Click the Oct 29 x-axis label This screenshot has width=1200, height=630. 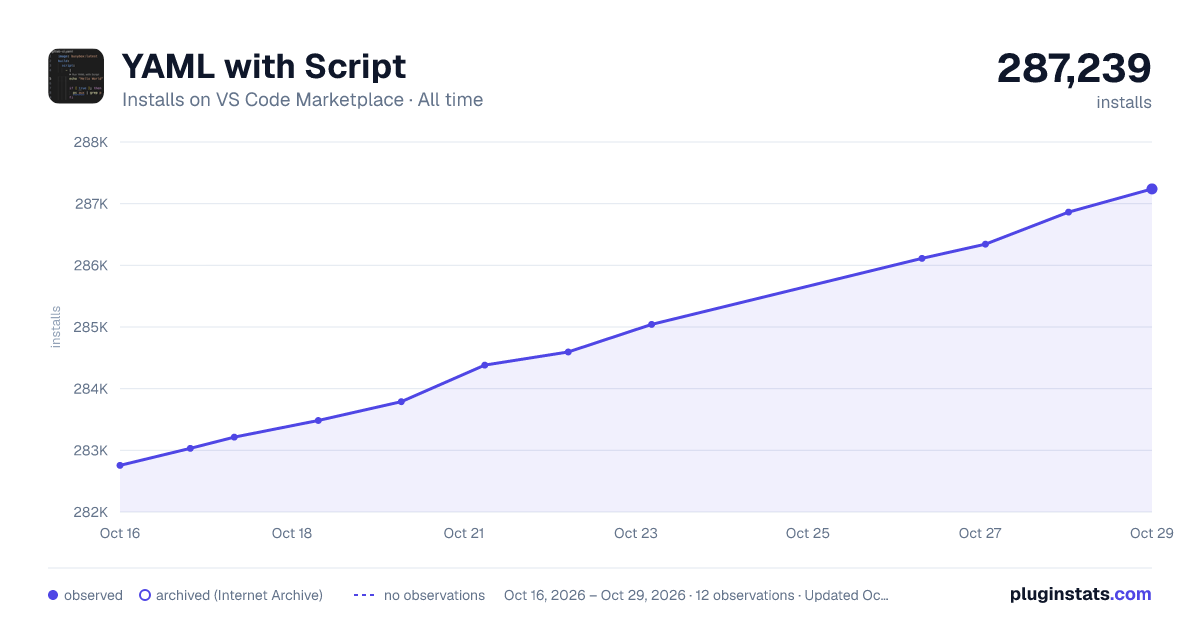pyautogui.click(x=1151, y=533)
